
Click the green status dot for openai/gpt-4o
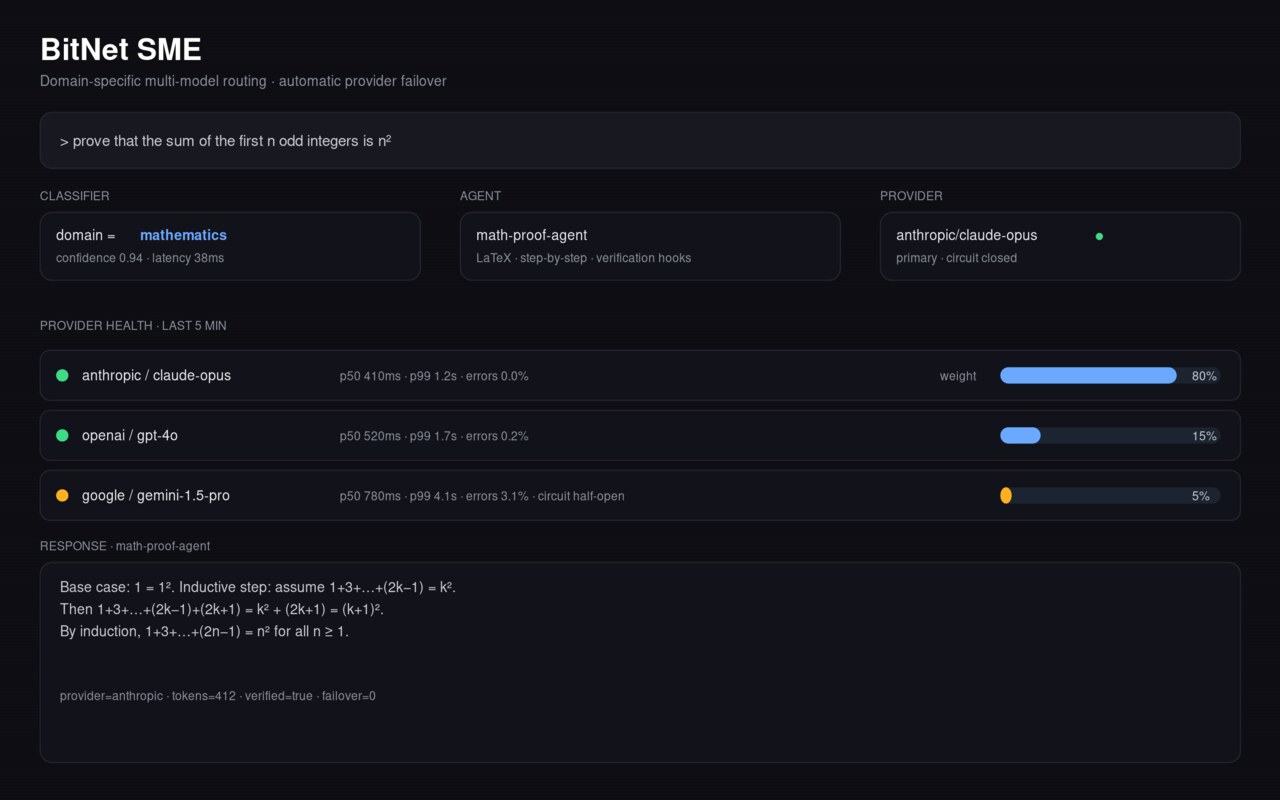pos(62,435)
